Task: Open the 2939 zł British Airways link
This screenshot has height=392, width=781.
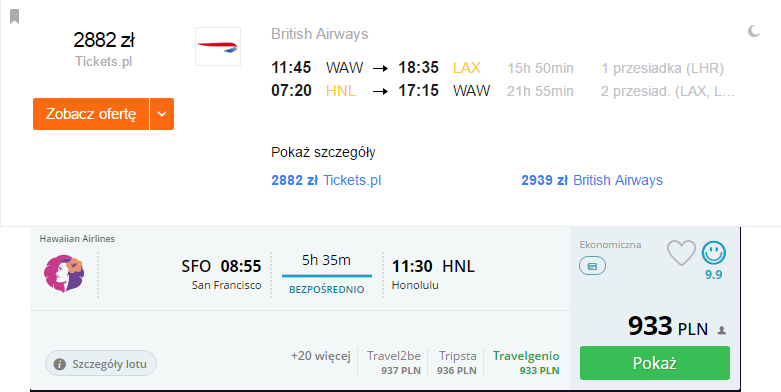Action: point(592,180)
